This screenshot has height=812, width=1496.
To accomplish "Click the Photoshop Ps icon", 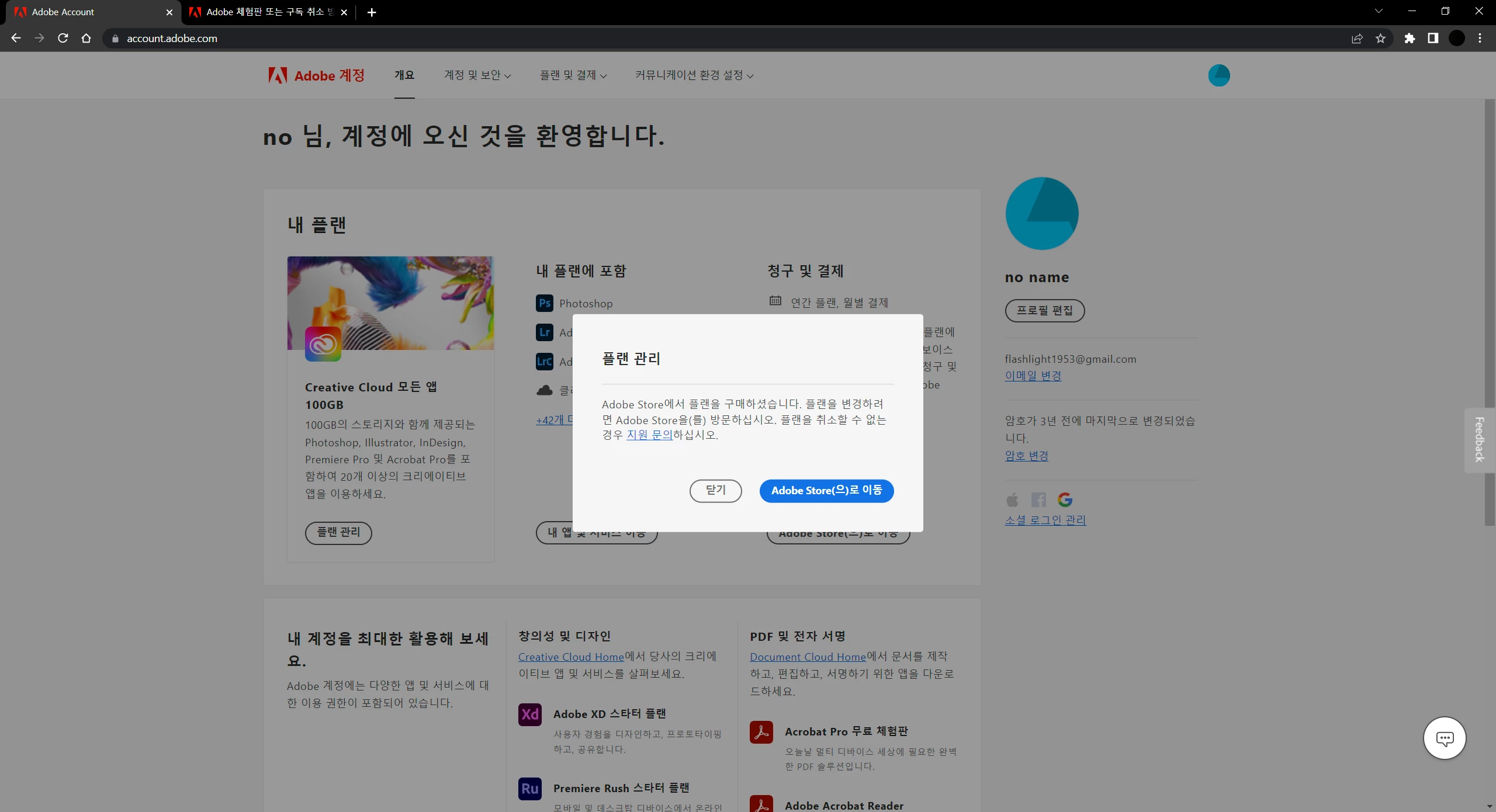I will pyautogui.click(x=544, y=303).
